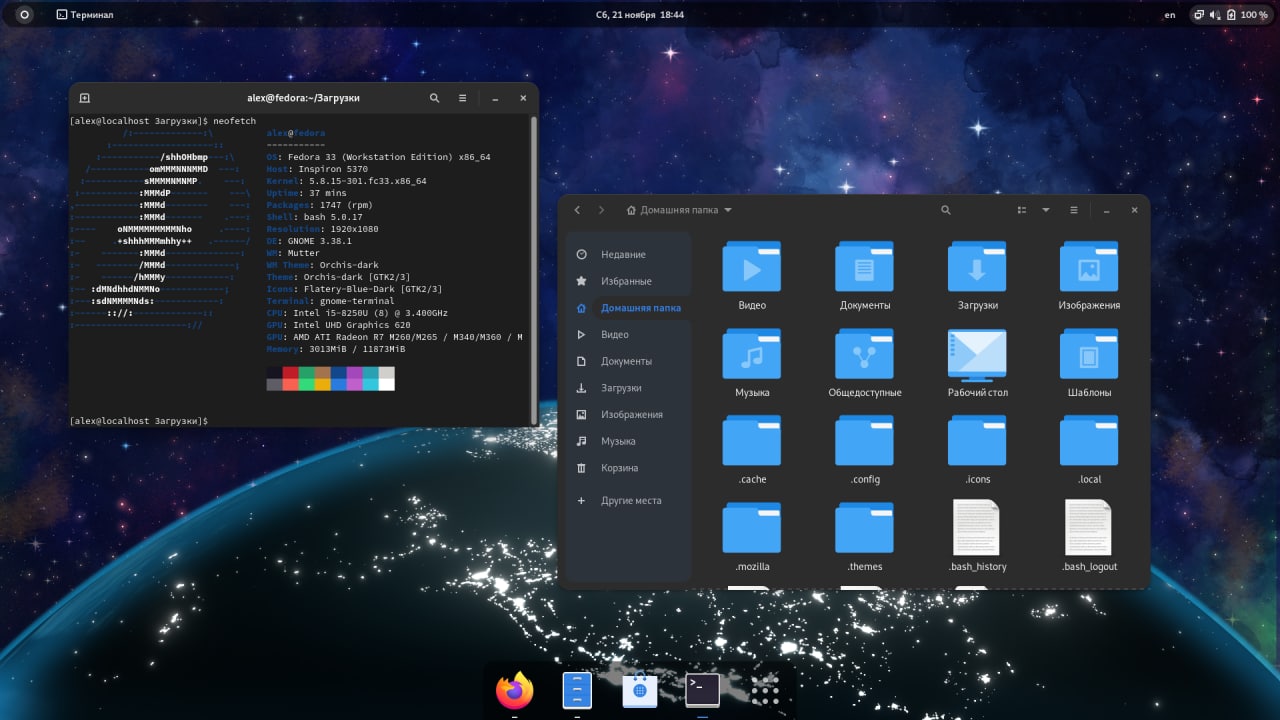The height and width of the screenshot is (720, 1280).
Task: Select the .icons folder
Action: (977, 441)
